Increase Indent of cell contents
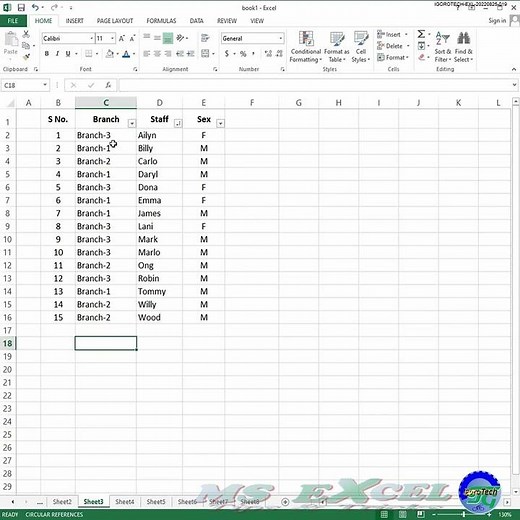520x520 pixels. click(x=191, y=54)
